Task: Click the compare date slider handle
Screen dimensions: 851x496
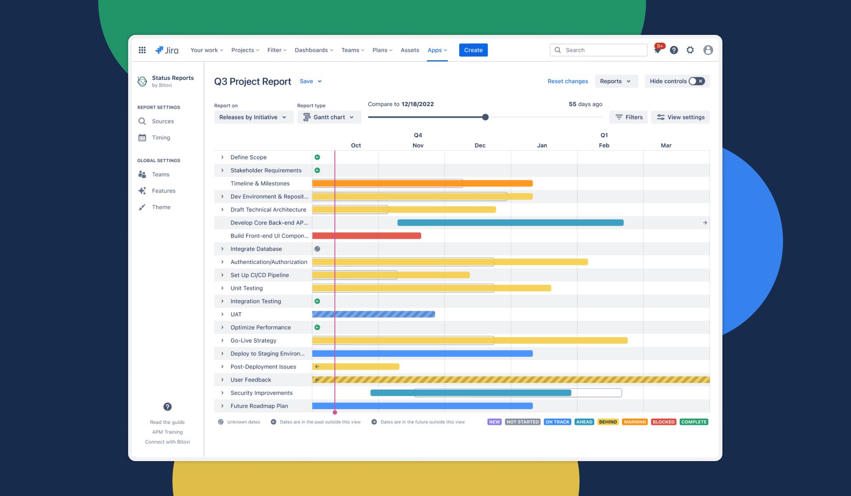Action: (x=486, y=117)
